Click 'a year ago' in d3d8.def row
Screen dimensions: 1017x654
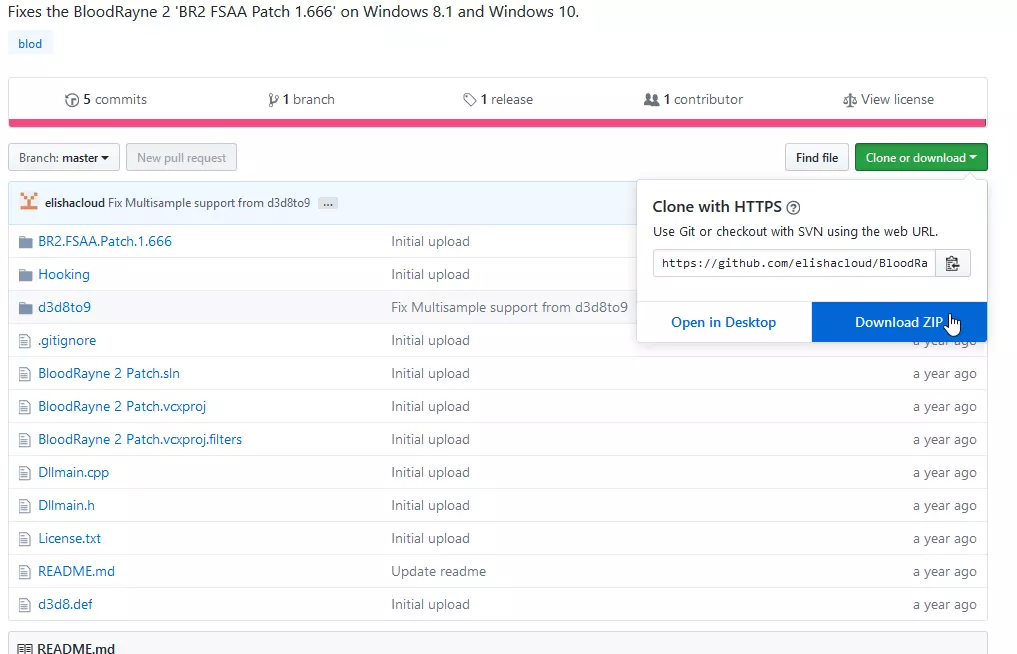click(944, 605)
